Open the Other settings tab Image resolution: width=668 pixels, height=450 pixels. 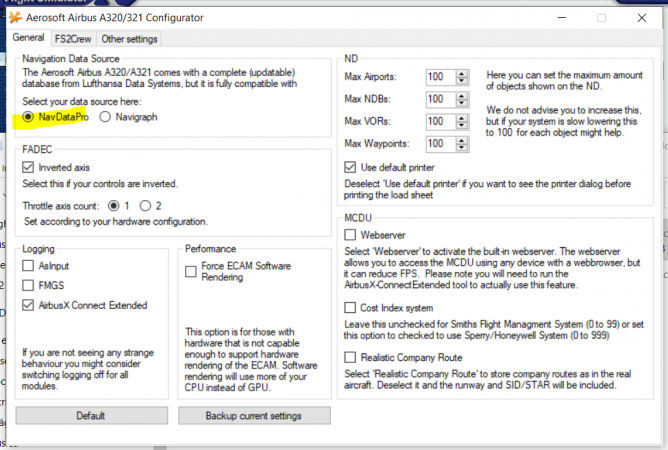pyautogui.click(x=129, y=39)
